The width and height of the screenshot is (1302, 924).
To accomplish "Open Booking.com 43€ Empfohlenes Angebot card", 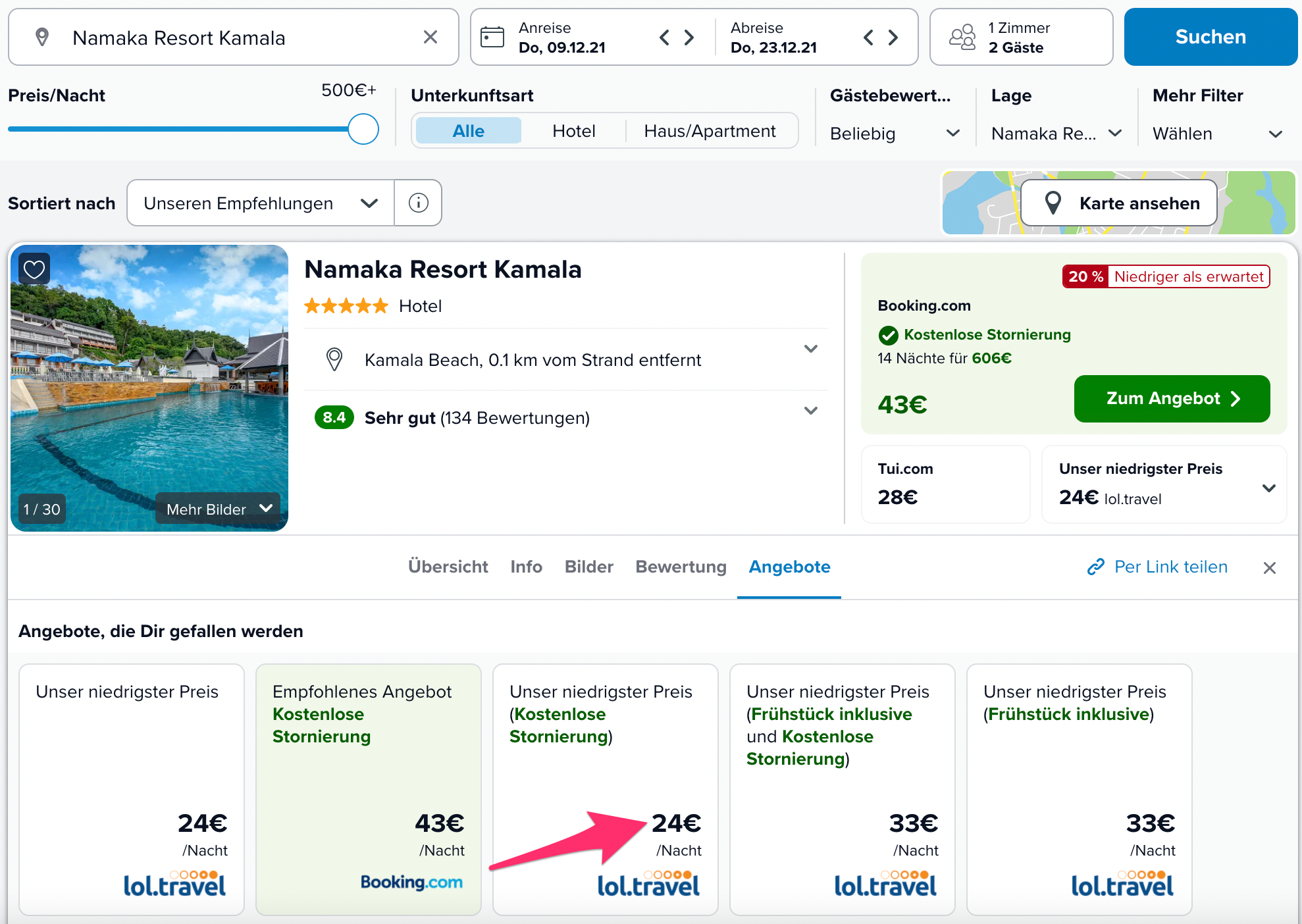I will (369, 789).
